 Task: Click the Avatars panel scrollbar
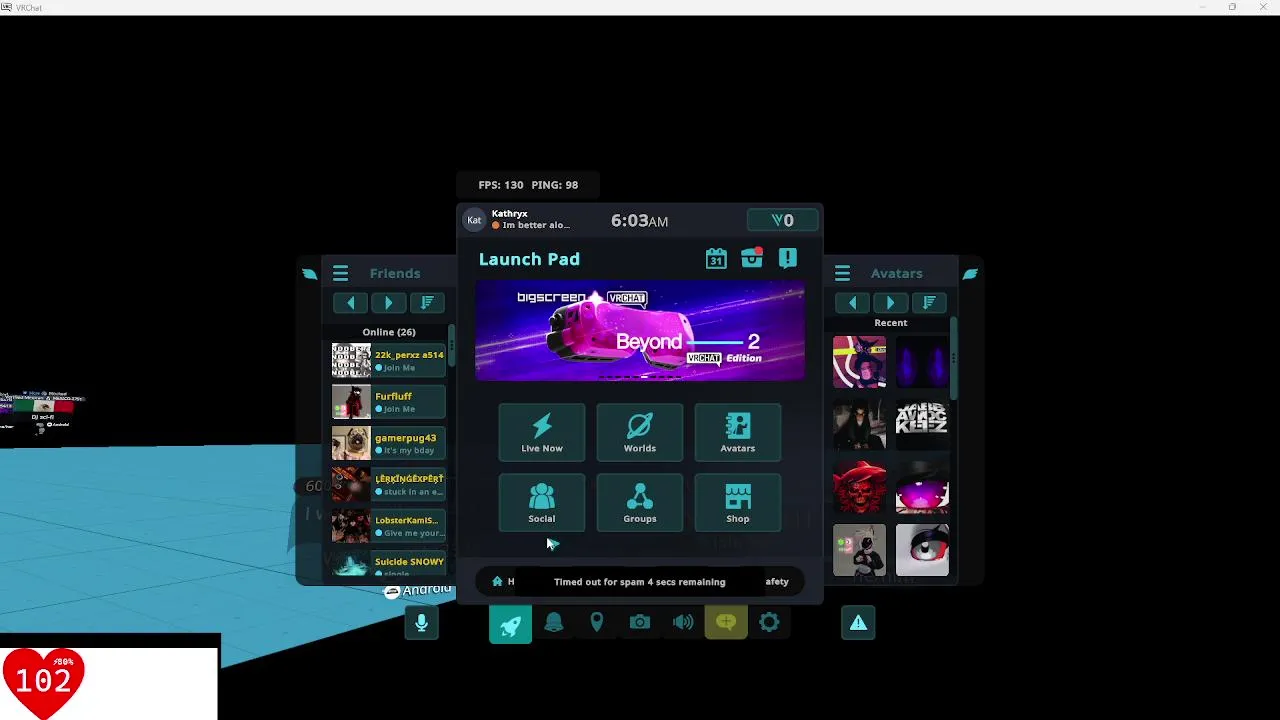954,358
